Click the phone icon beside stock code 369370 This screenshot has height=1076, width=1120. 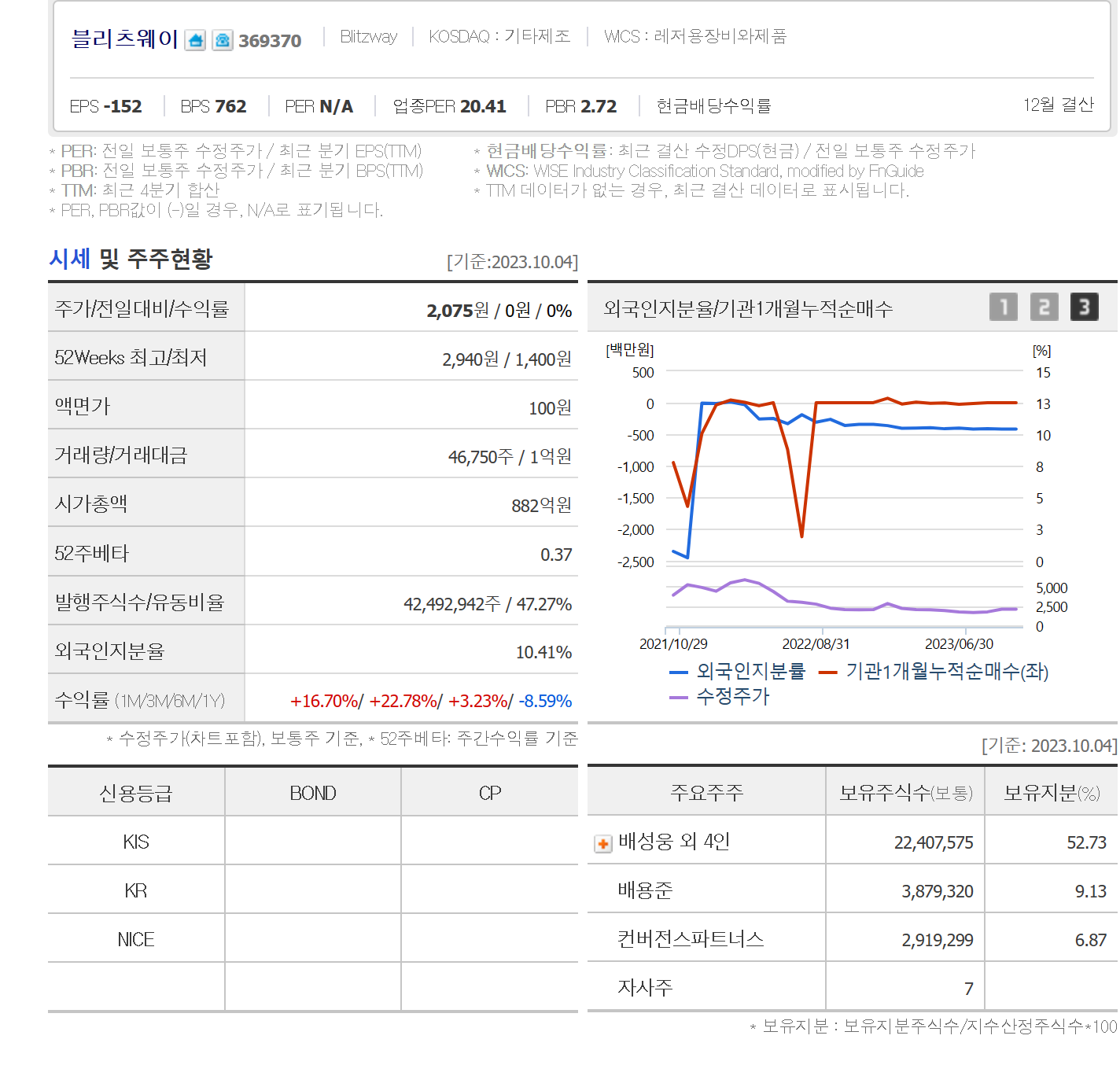pyautogui.click(x=223, y=40)
